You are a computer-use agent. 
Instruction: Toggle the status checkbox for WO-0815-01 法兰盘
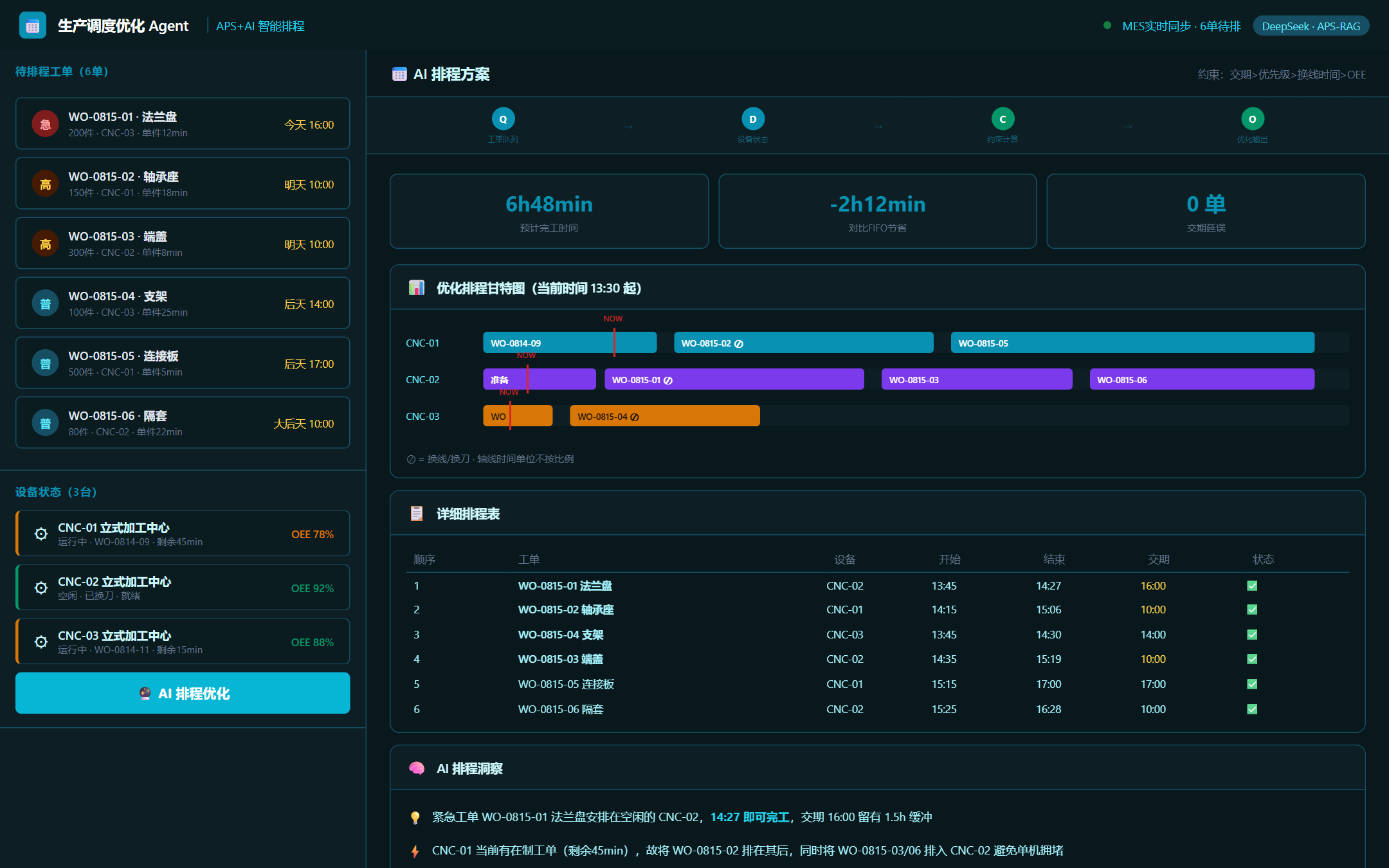pos(1252,586)
